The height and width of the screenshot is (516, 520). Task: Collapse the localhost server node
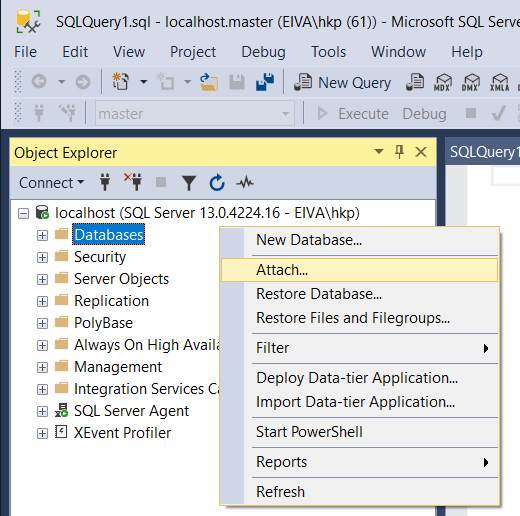tap(23, 213)
